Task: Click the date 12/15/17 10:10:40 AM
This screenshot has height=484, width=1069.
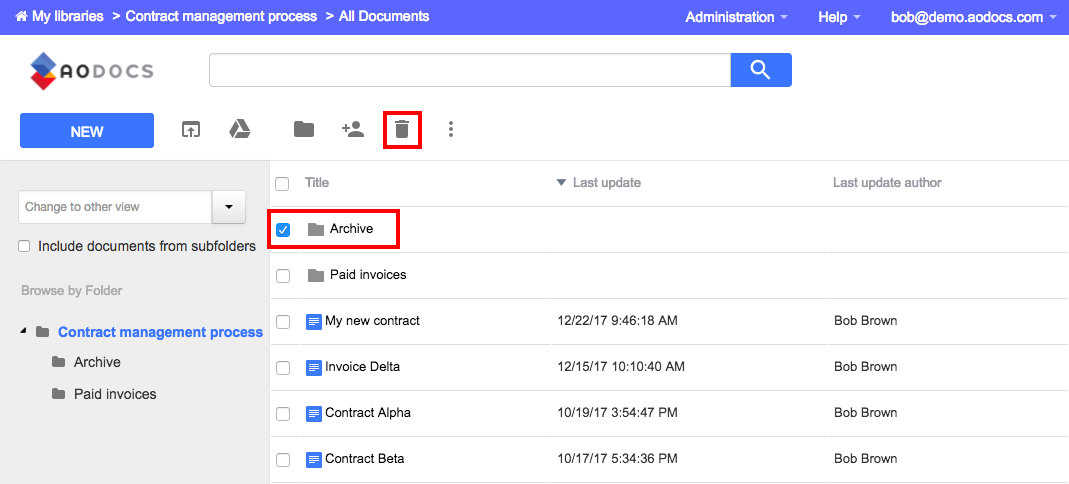Action: click(620, 367)
